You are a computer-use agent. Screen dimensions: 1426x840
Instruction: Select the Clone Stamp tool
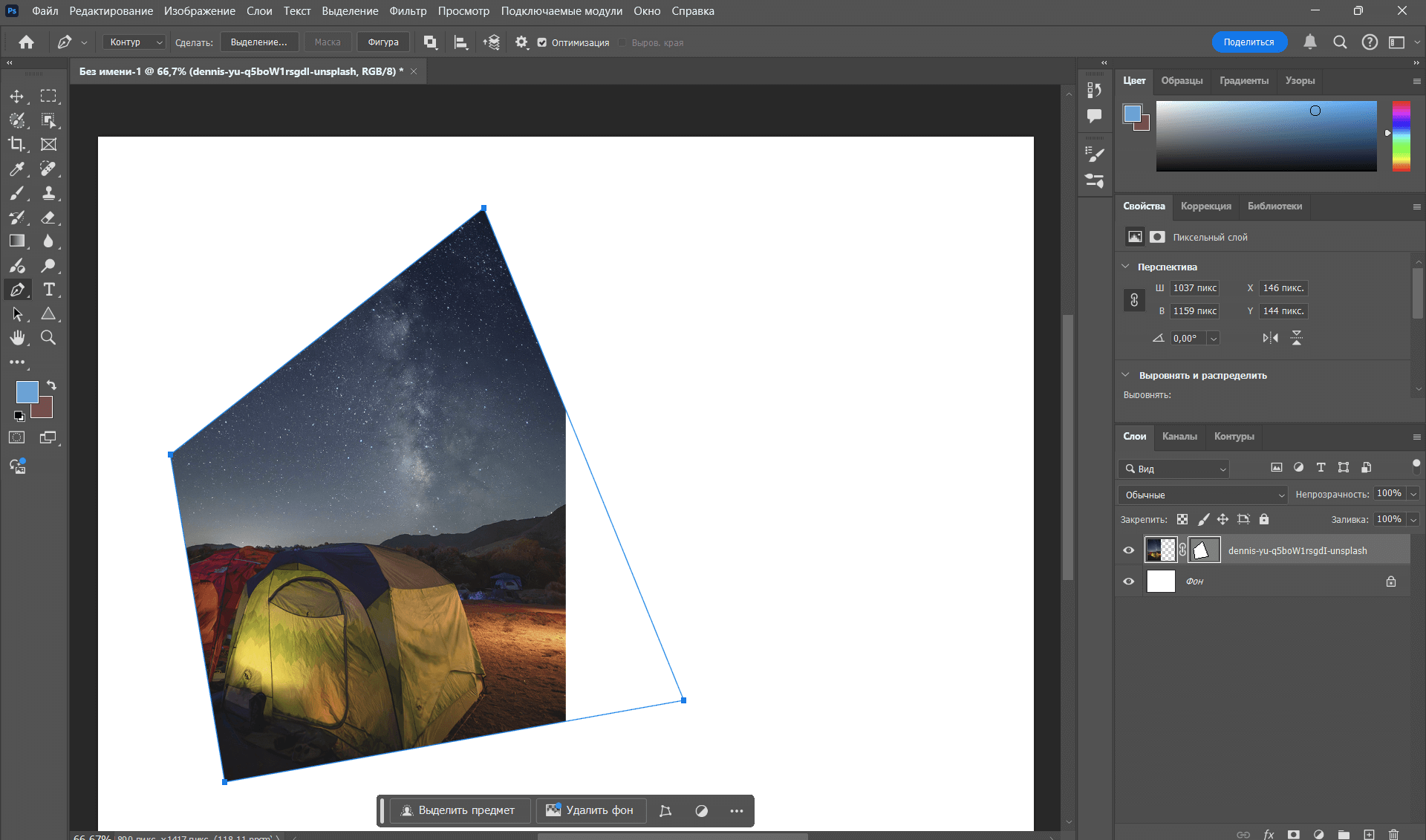[48, 193]
